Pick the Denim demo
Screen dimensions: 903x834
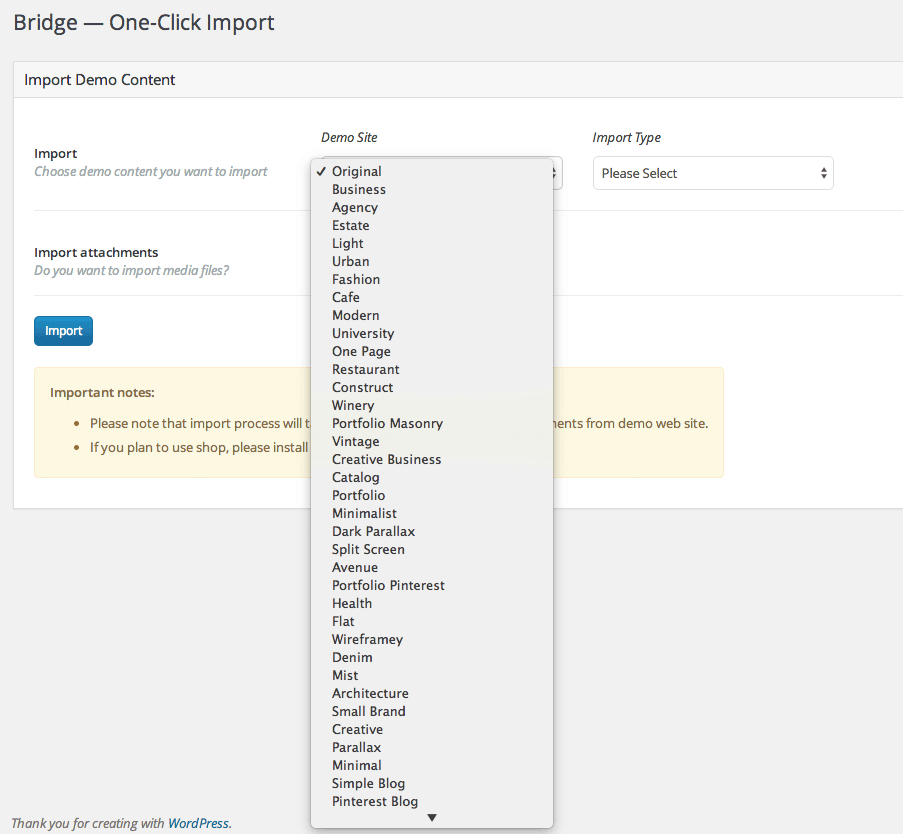[x=431, y=657]
